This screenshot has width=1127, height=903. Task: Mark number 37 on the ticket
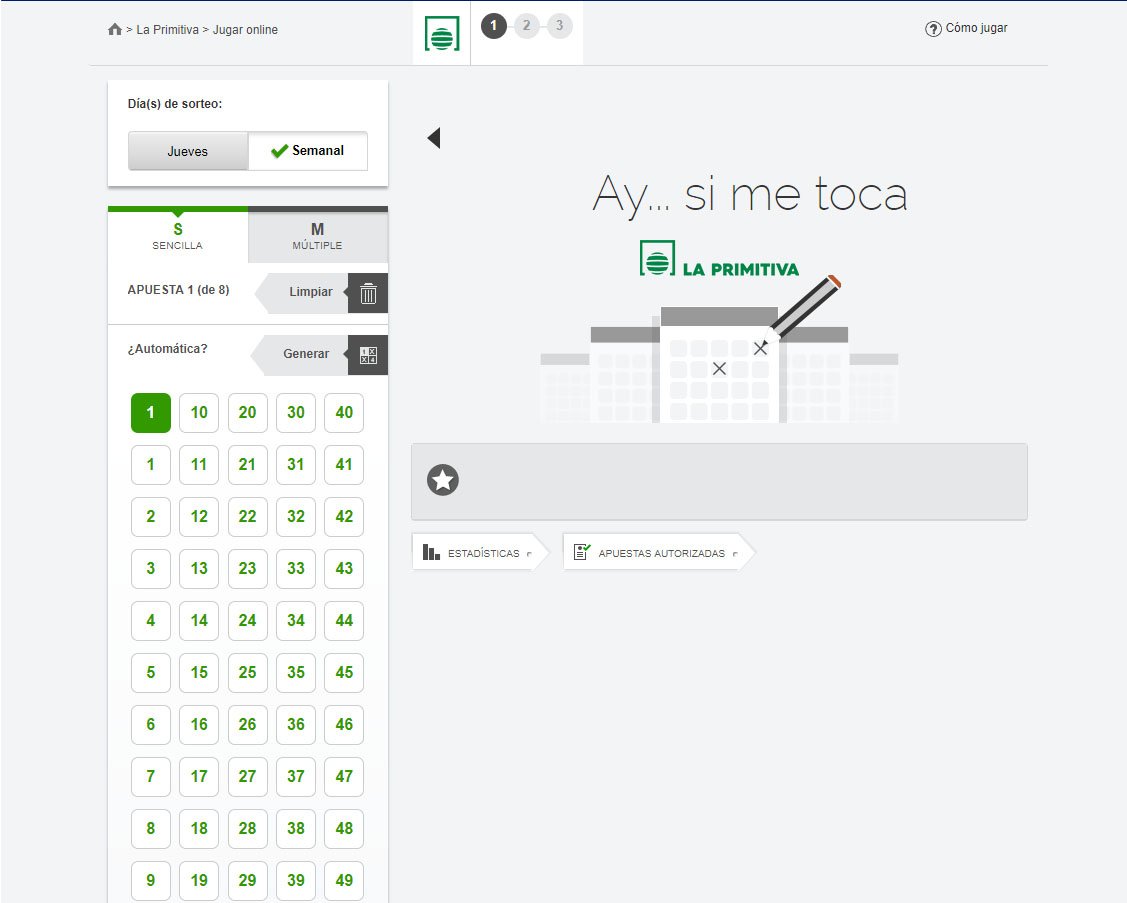coord(296,776)
